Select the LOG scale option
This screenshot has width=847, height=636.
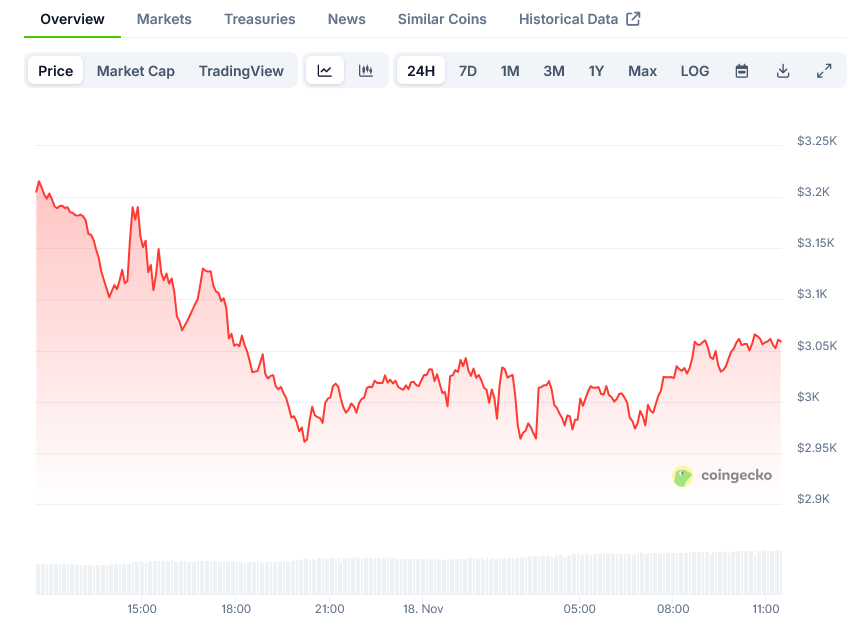(694, 70)
